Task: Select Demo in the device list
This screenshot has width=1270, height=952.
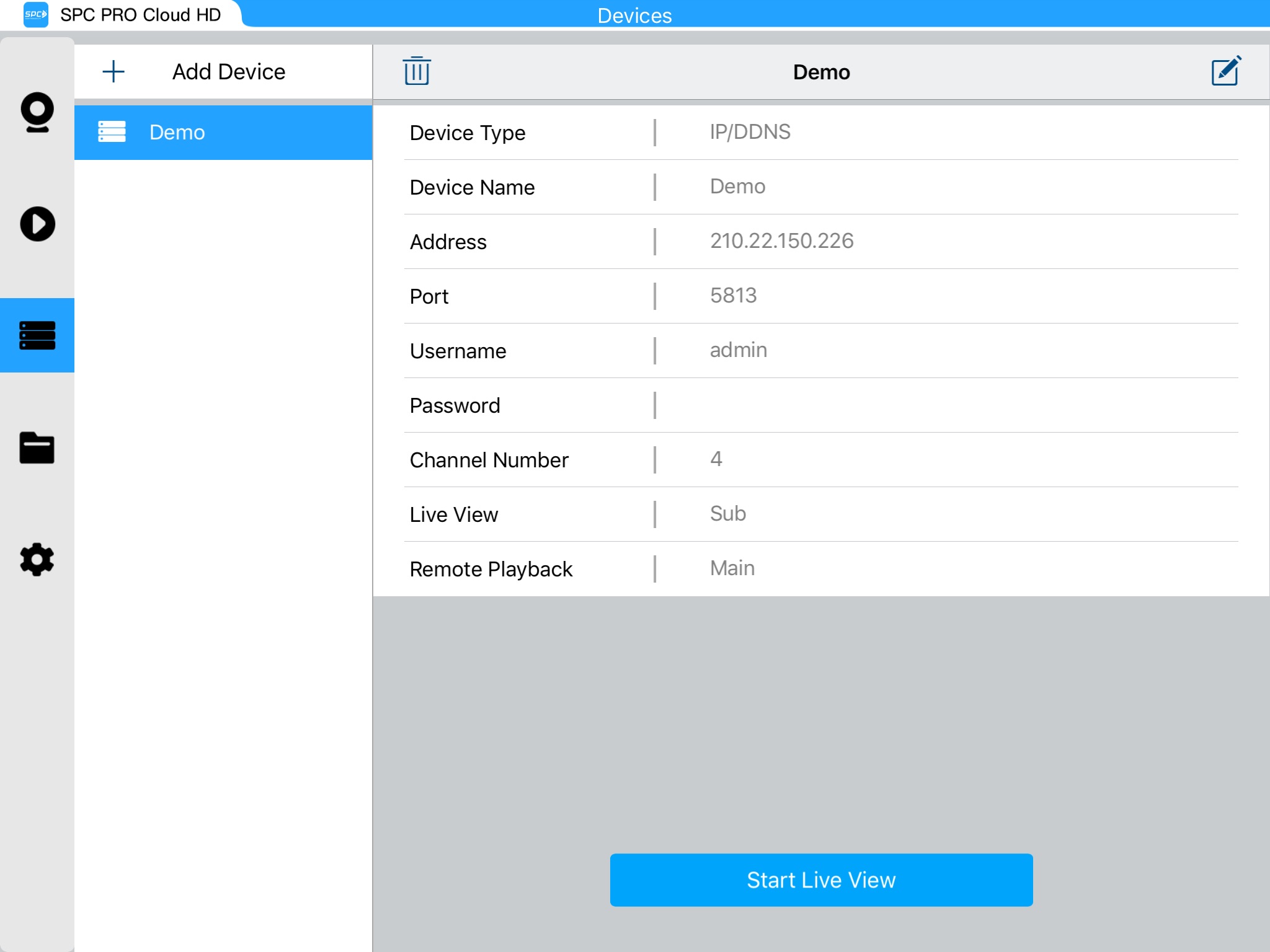Action: coord(223,133)
